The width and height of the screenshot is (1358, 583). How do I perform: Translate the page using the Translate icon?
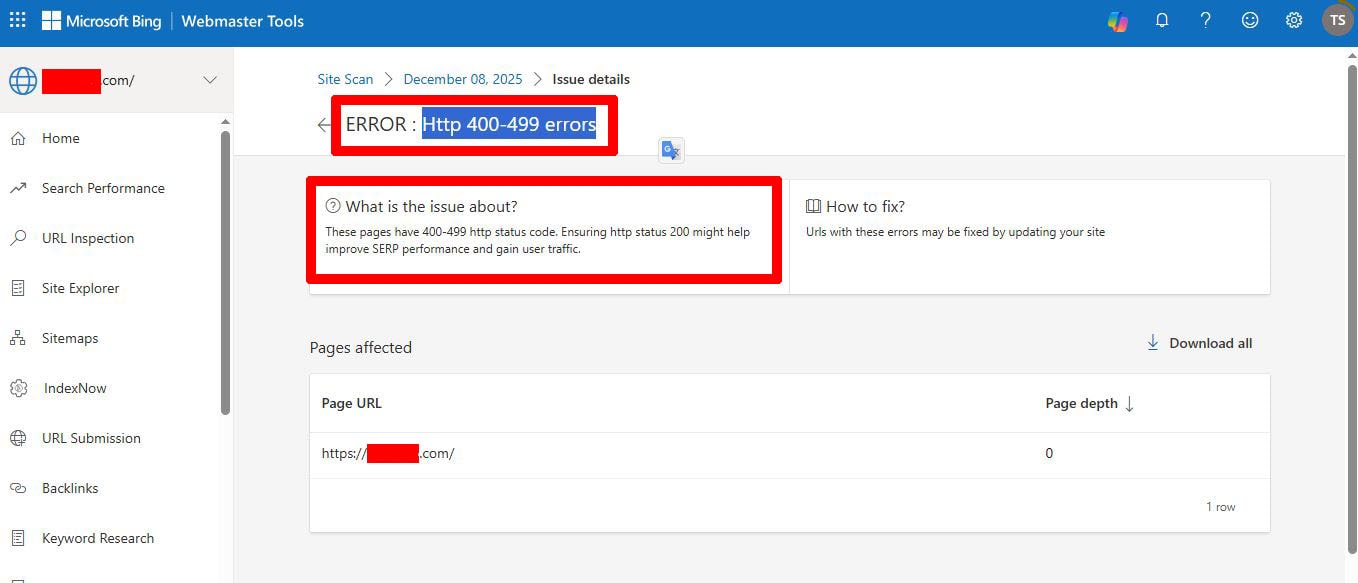point(670,149)
